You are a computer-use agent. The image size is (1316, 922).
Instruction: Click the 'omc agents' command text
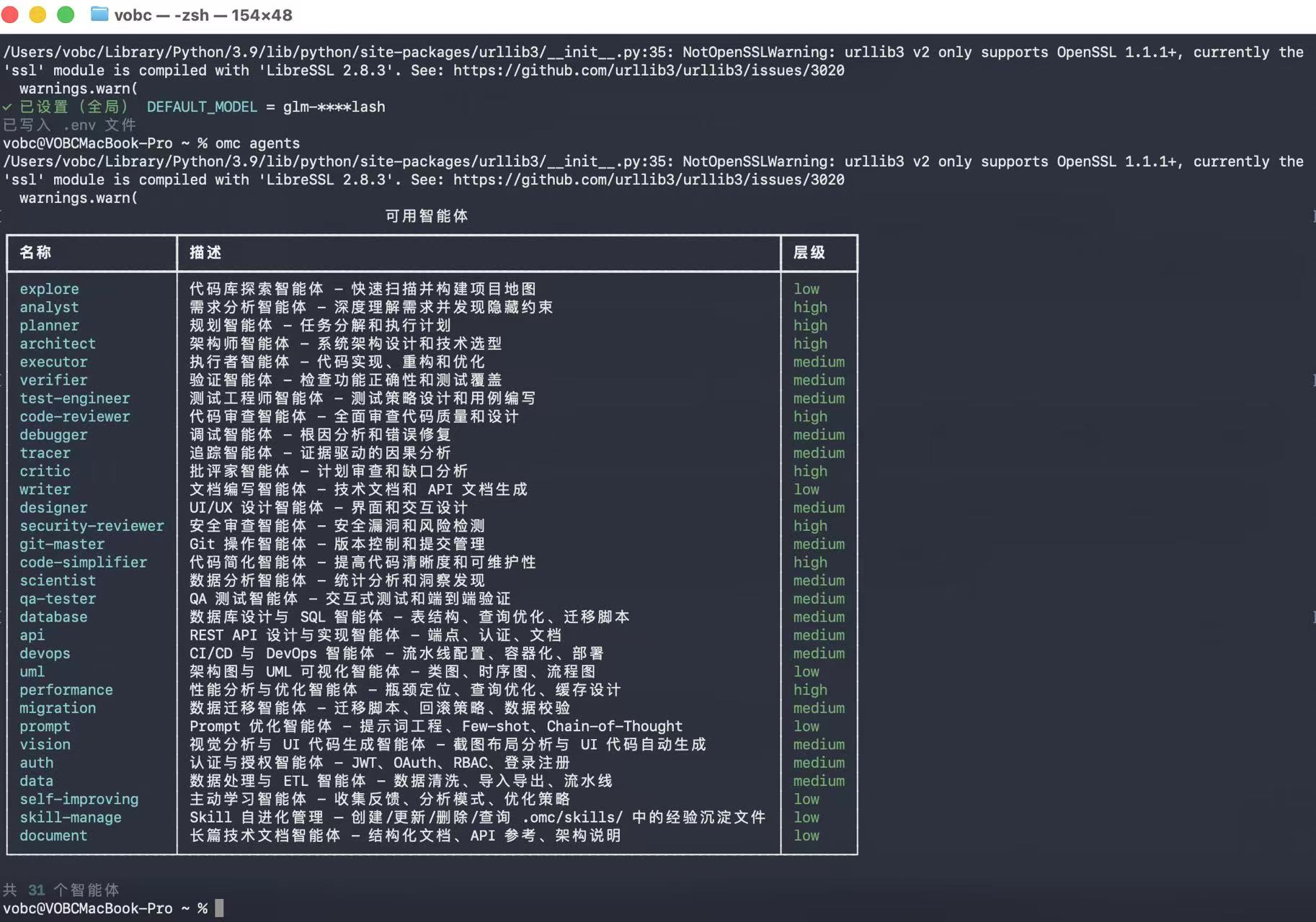257,143
